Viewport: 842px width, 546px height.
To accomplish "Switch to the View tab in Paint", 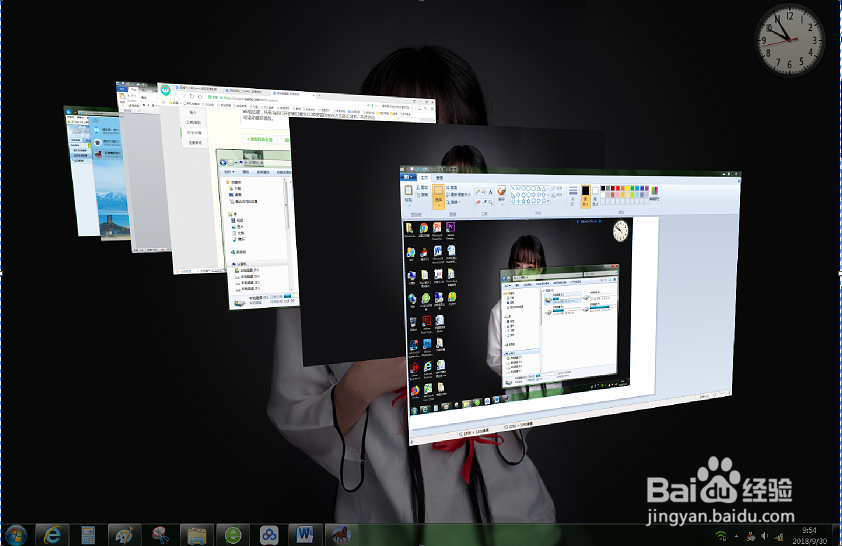I will [439, 177].
